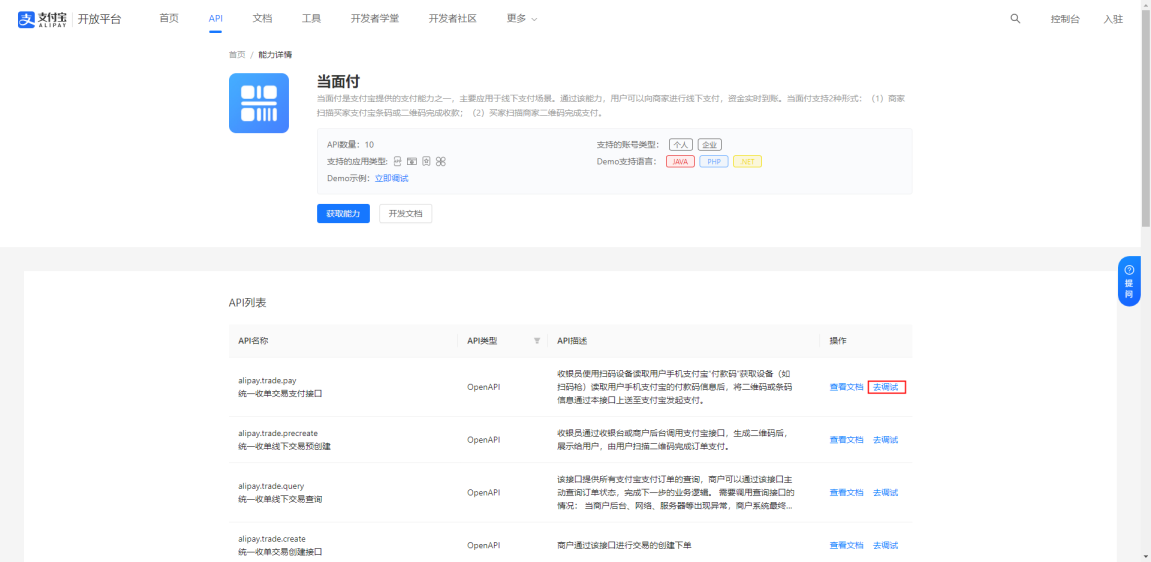The image size is (1151, 562).
Task: Click OpenAPI type in alipay.trade.query row
Action: (x=484, y=492)
